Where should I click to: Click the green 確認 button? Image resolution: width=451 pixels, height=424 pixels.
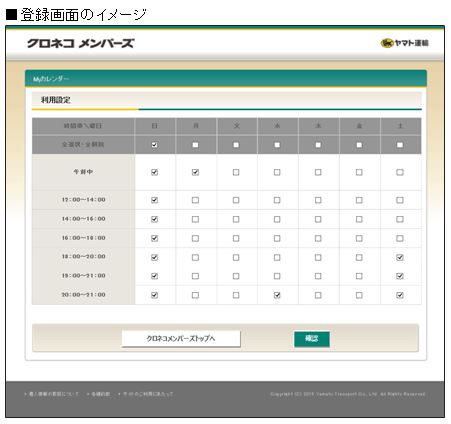(x=312, y=339)
